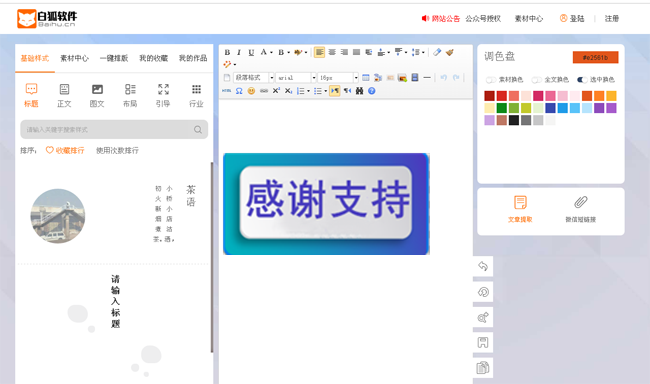Open find and replace binoculars
Viewport: 650px width, 384px height.
coord(359,91)
